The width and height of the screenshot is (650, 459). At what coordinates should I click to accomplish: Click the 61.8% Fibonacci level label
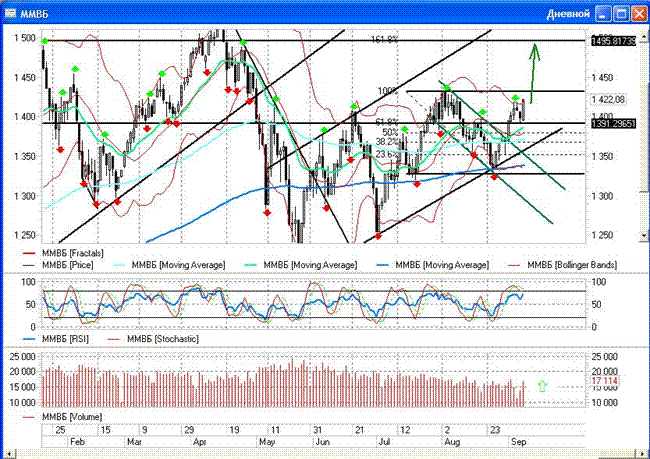[x=387, y=122]
